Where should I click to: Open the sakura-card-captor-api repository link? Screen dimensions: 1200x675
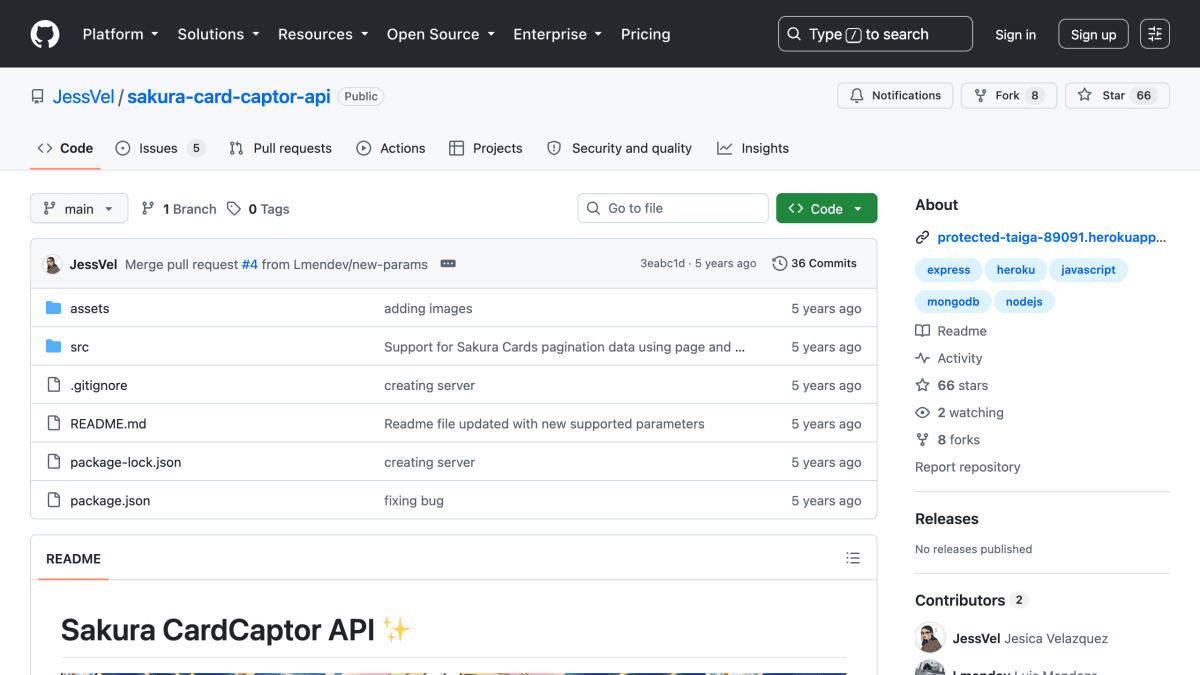click(228, 97)
